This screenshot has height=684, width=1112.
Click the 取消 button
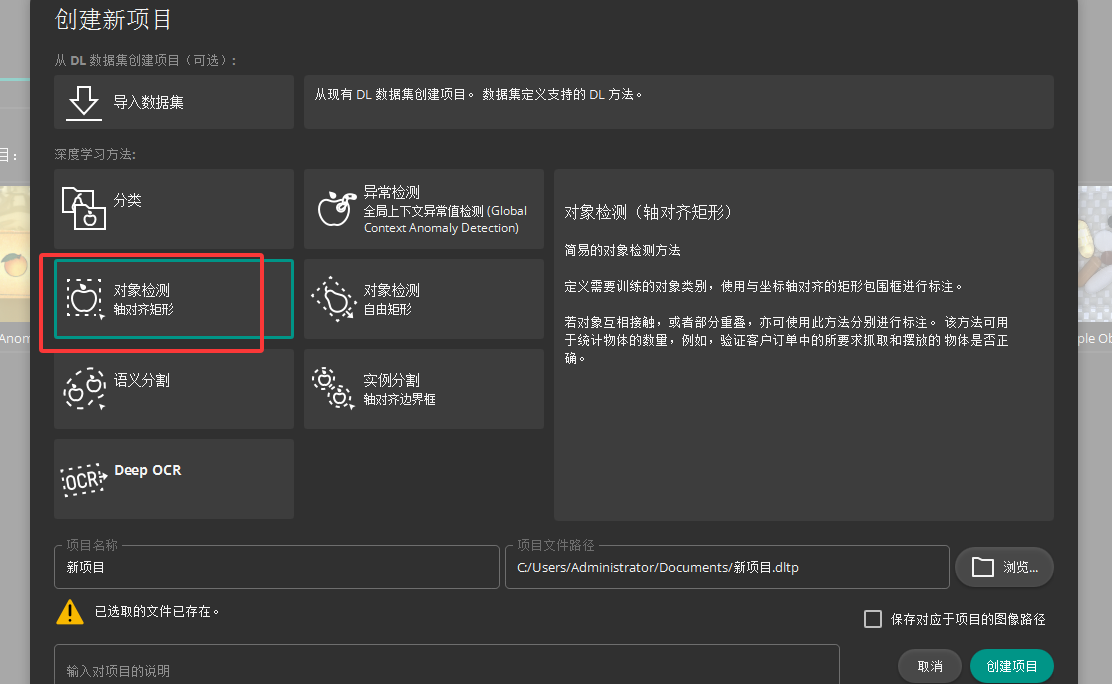pyautogui.click(x=929, y=665)
